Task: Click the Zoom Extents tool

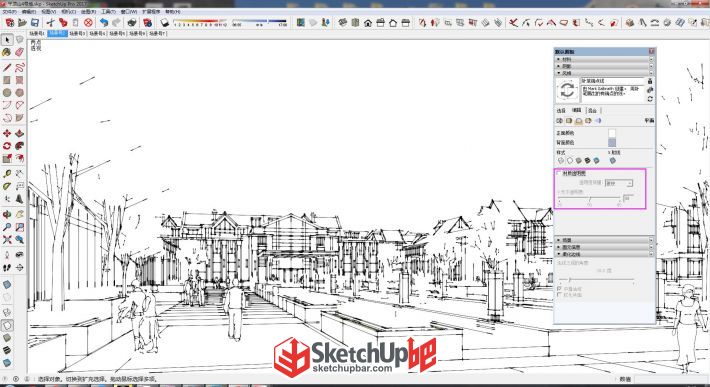Action: 7,239
